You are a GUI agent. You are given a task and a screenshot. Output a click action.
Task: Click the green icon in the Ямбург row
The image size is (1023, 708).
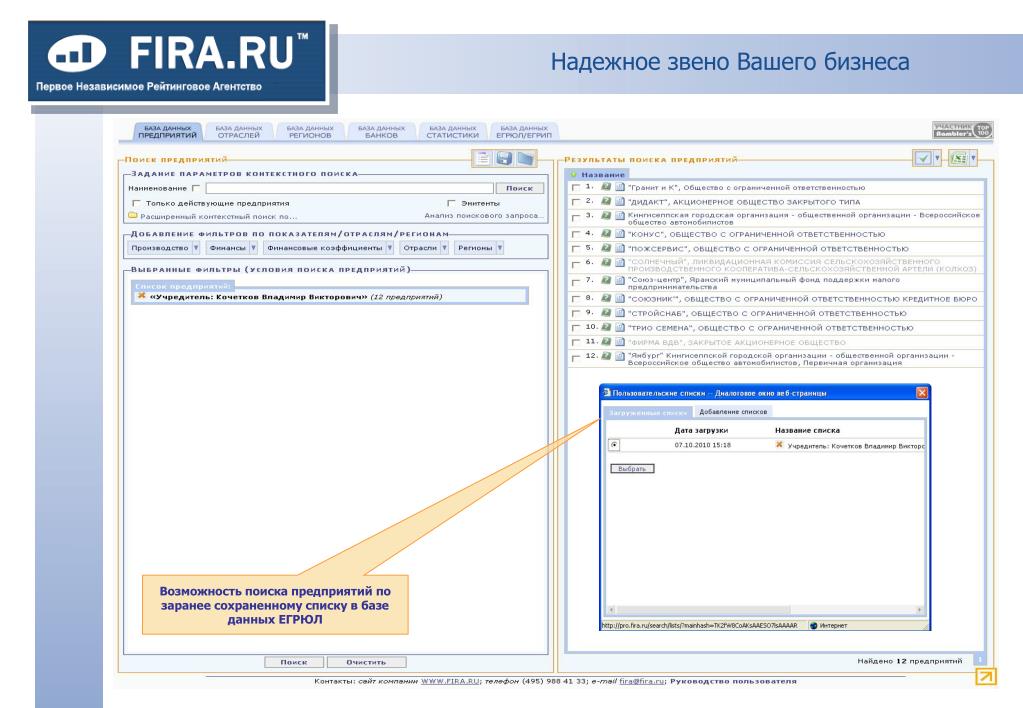tap(606, 356)
